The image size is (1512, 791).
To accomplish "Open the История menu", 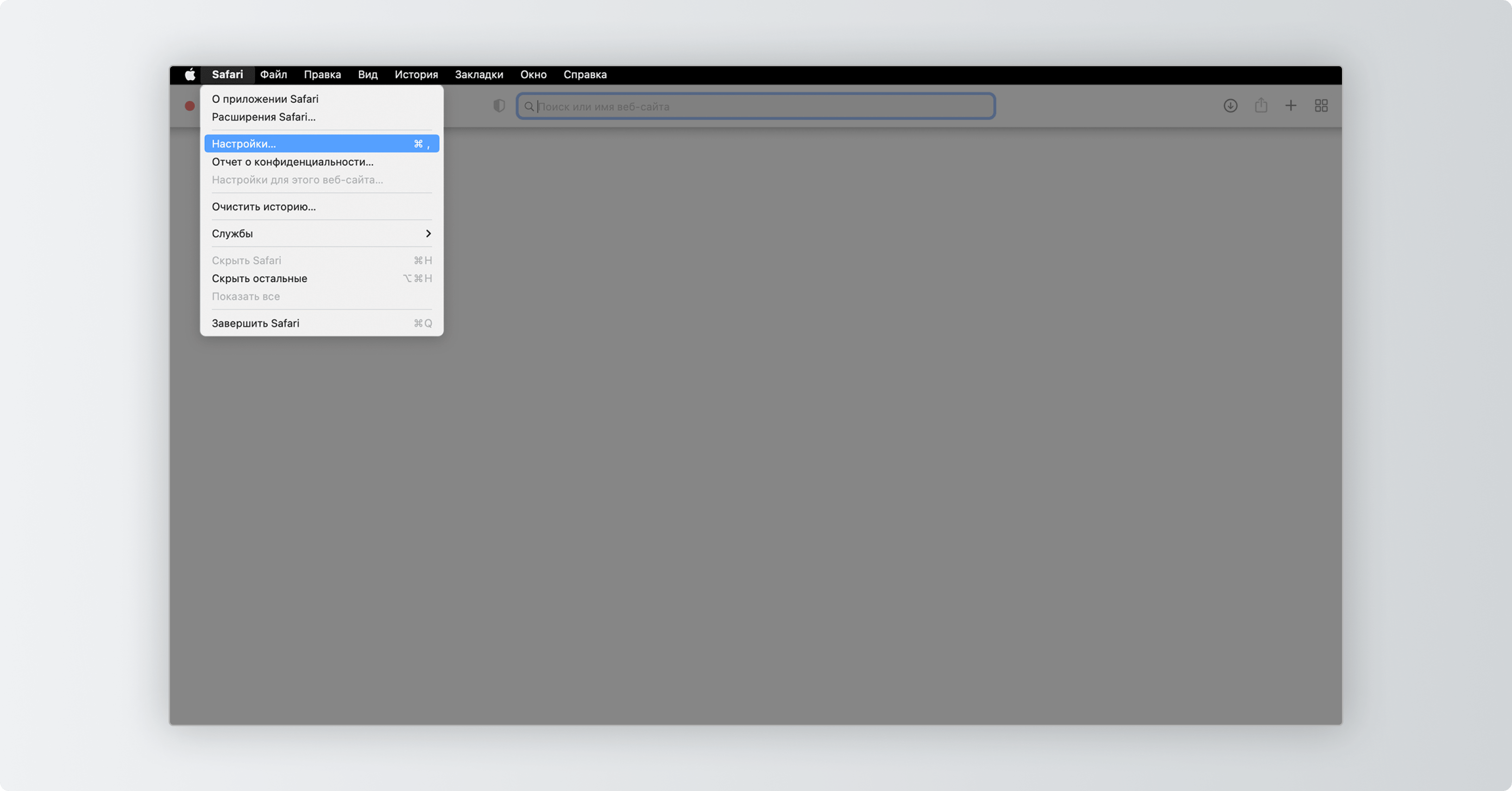I will pos(416,75).
